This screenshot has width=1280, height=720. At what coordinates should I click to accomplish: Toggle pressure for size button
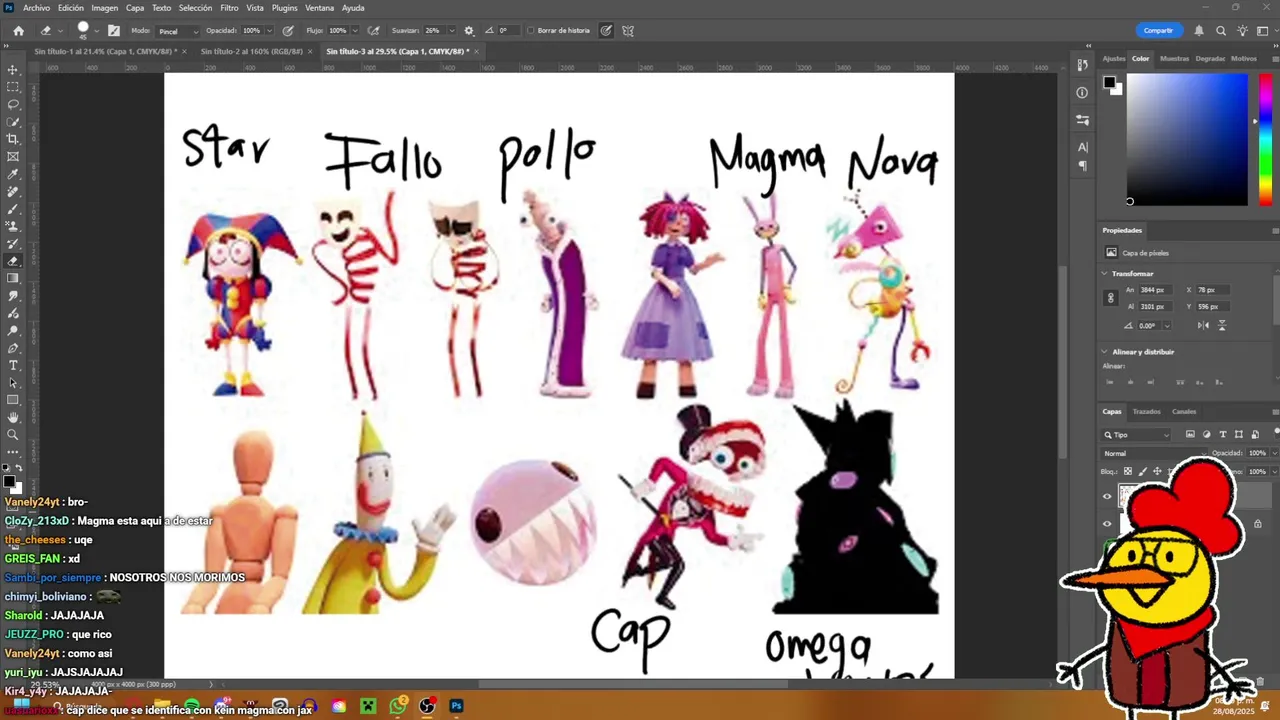point(606,31)
